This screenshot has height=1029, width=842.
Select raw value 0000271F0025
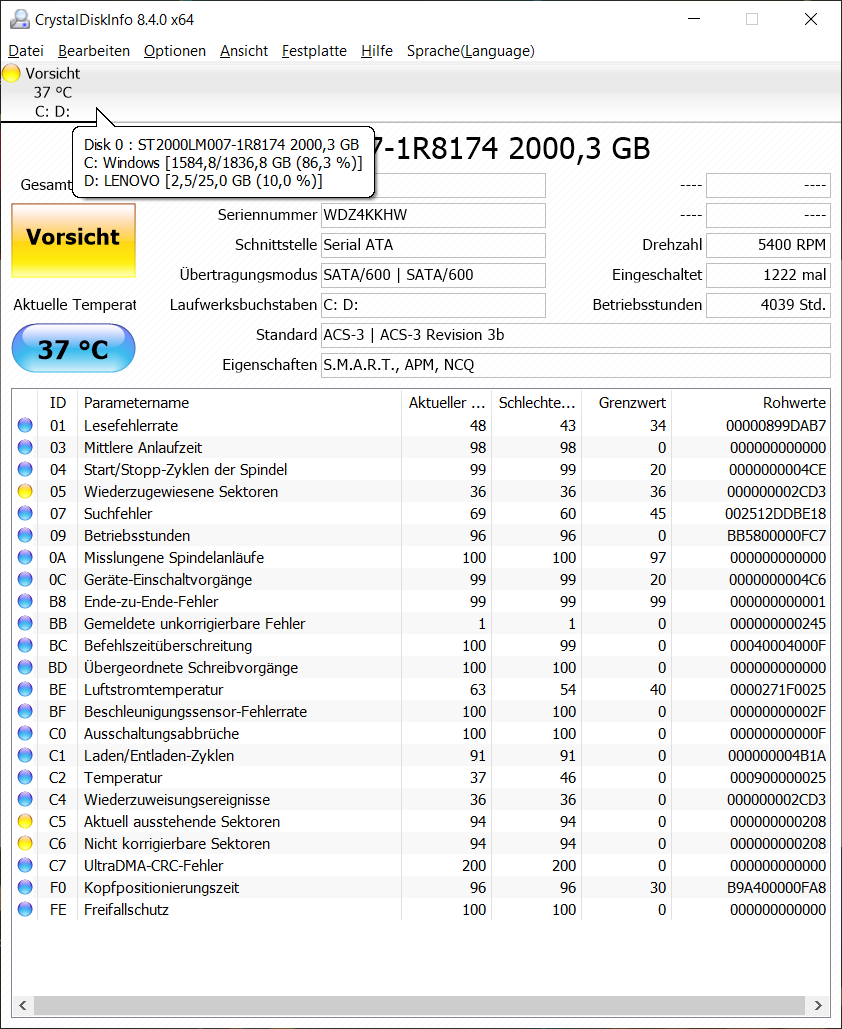coord(778,690)
